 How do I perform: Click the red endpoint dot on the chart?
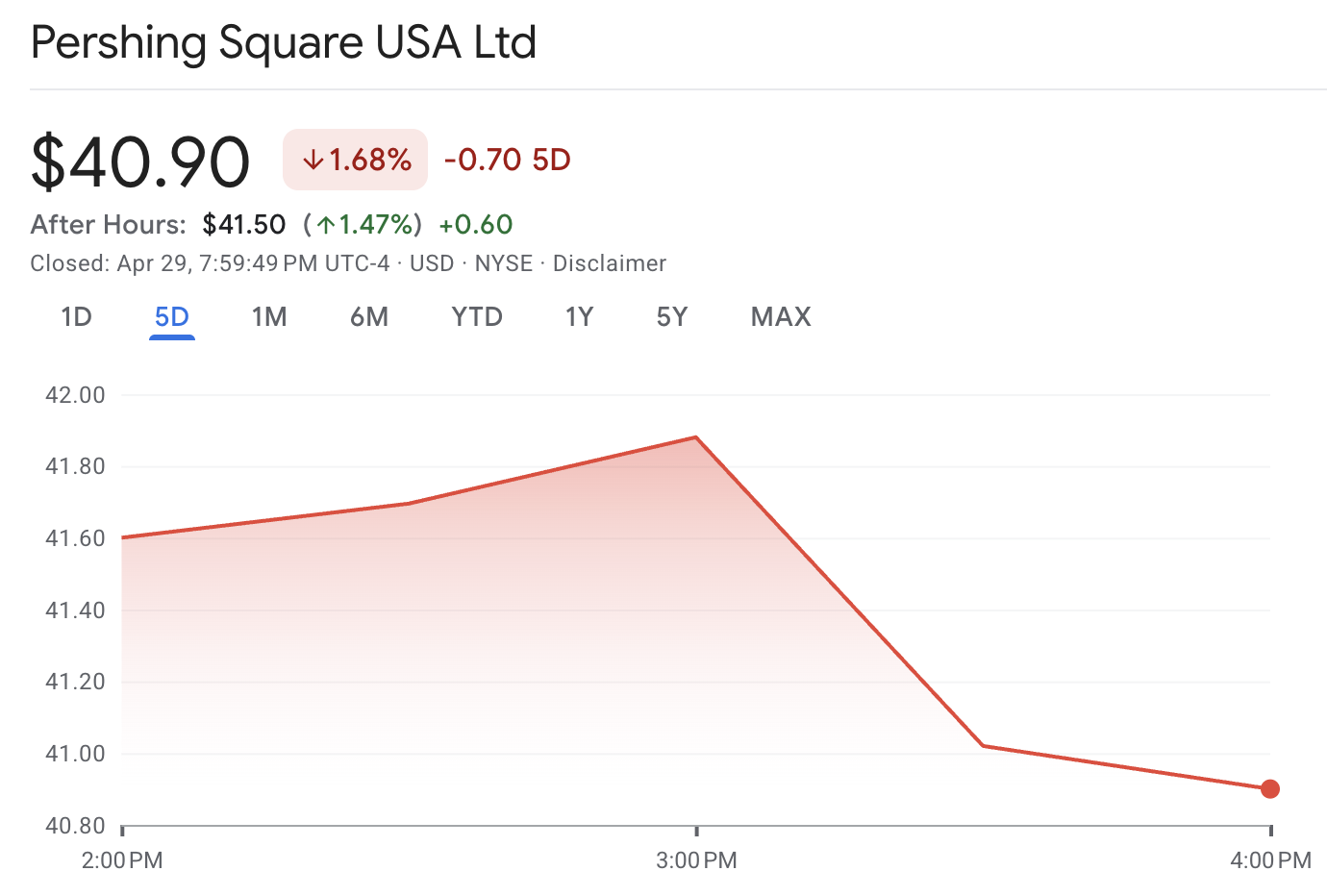pos(1270,788)
